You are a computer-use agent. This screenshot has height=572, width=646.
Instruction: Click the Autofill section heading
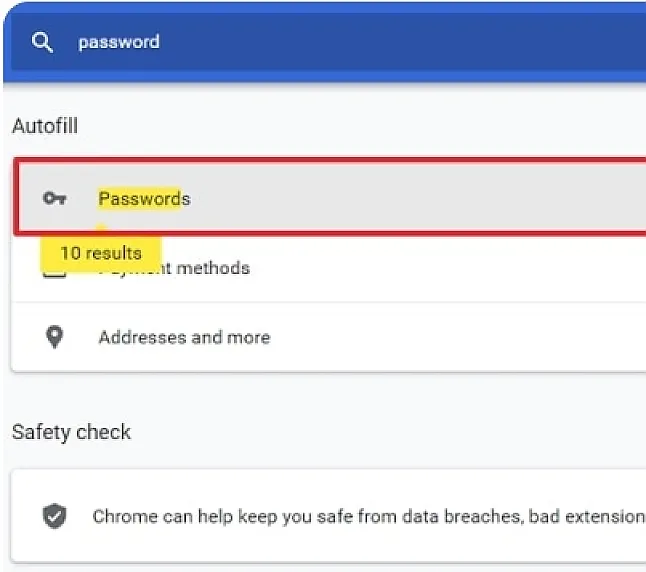[x=45, y=126]
